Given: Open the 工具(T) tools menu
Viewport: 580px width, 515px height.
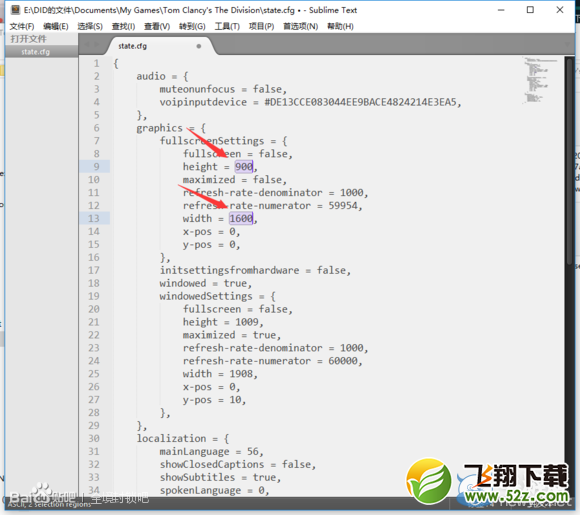Looking at the screenshot, I should [x=227, y=26].
